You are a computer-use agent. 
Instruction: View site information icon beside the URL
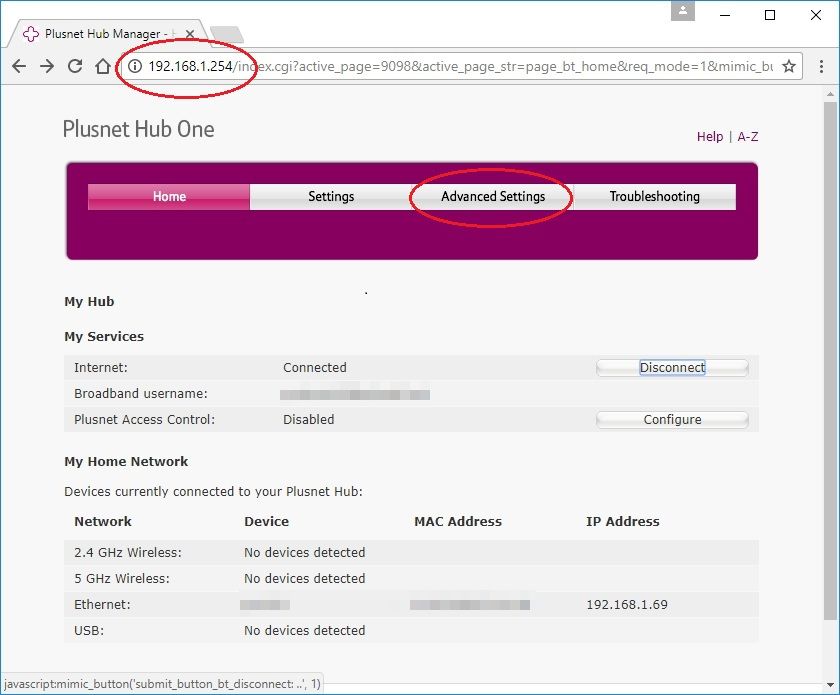click(x=135, y=66)
